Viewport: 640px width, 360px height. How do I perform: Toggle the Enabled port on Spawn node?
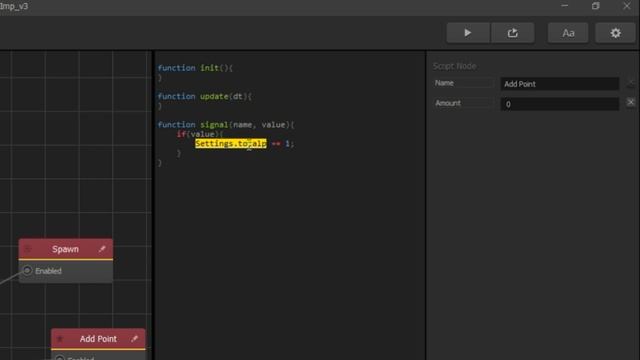pos(27,271)
